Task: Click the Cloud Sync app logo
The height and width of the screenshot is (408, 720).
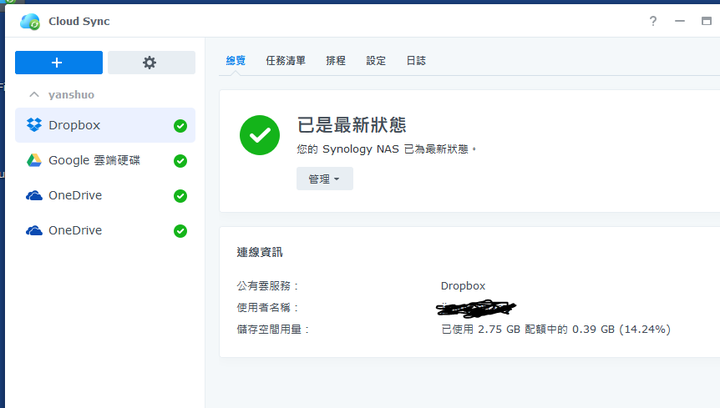Action: coord(30,21)
